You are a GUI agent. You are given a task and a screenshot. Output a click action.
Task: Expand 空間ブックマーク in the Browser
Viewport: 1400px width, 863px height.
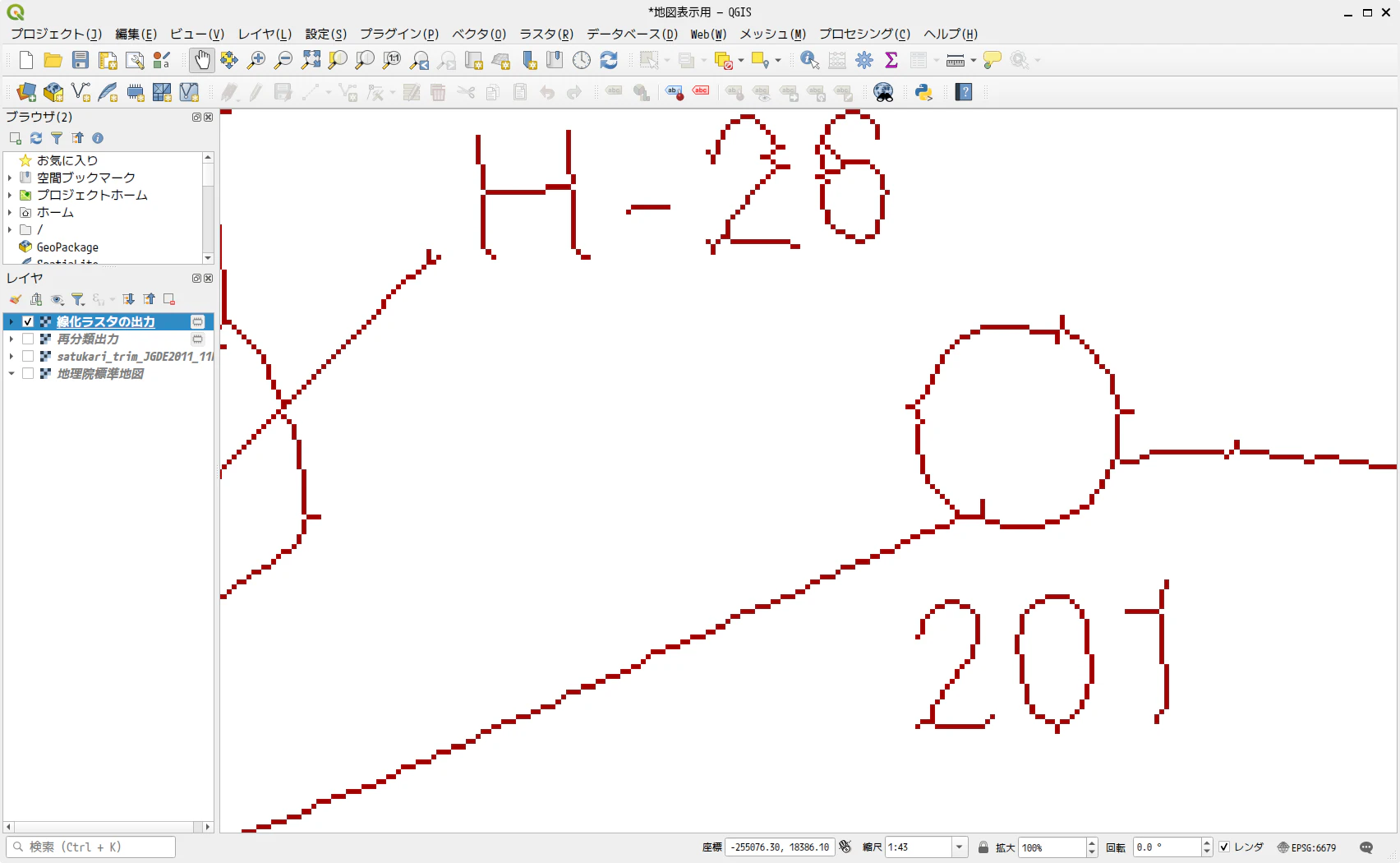(10, 178)
